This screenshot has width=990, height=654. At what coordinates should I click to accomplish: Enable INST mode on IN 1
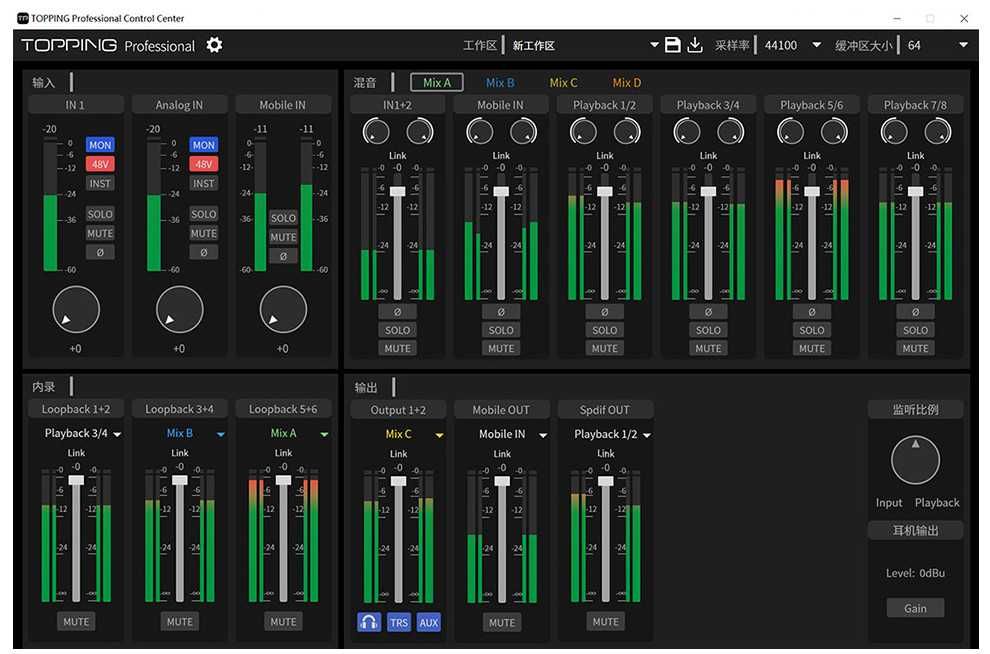coord(100,183)
